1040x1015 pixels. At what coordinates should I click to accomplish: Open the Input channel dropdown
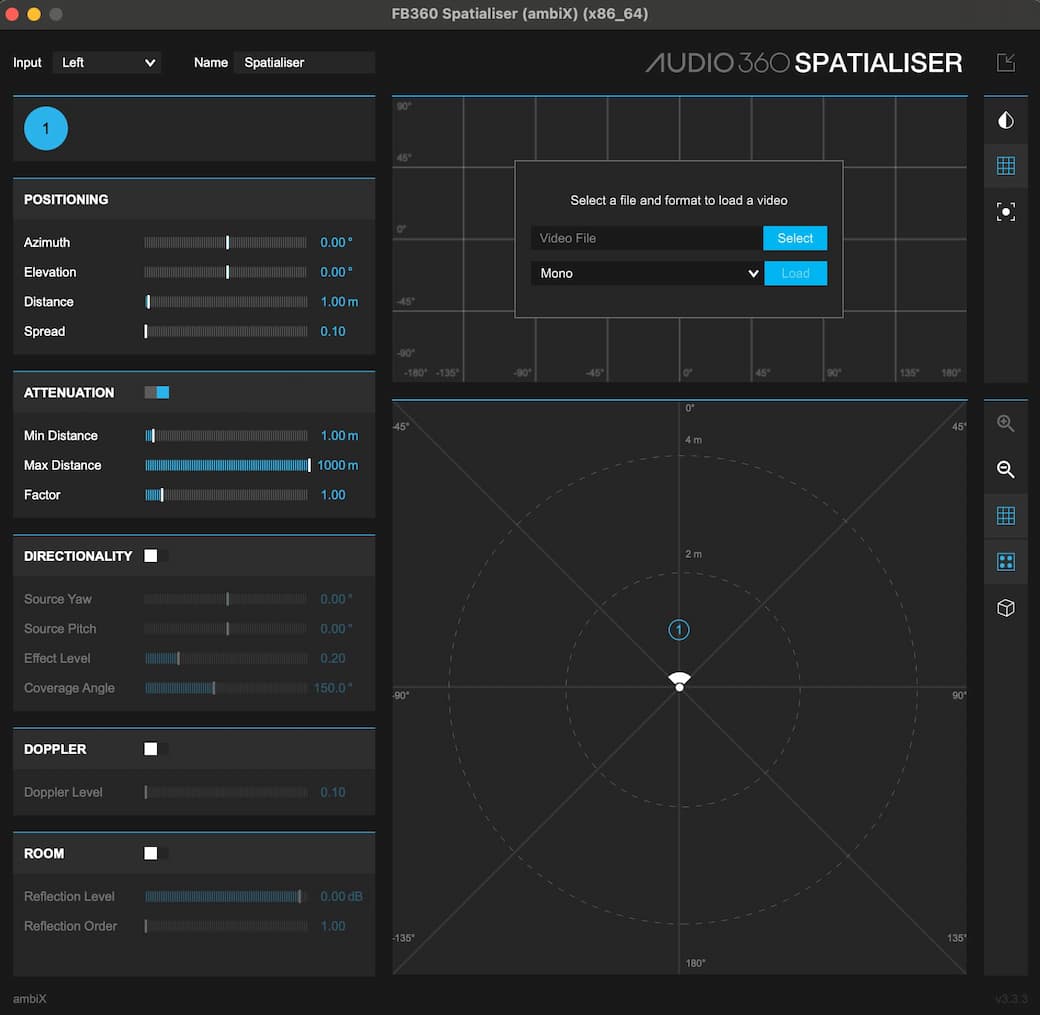107,62
